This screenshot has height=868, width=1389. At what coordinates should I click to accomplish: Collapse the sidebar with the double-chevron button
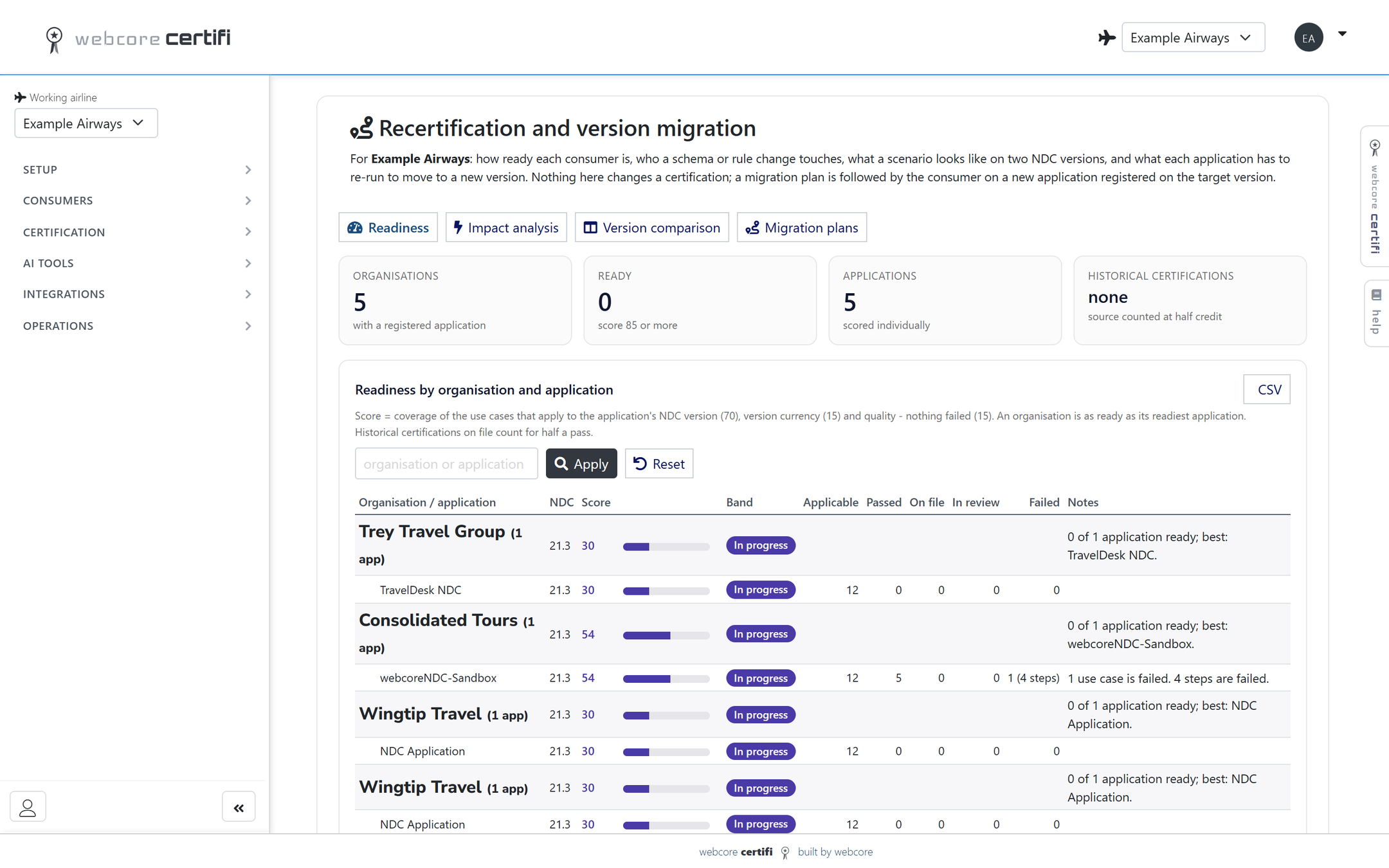point(239,807)
